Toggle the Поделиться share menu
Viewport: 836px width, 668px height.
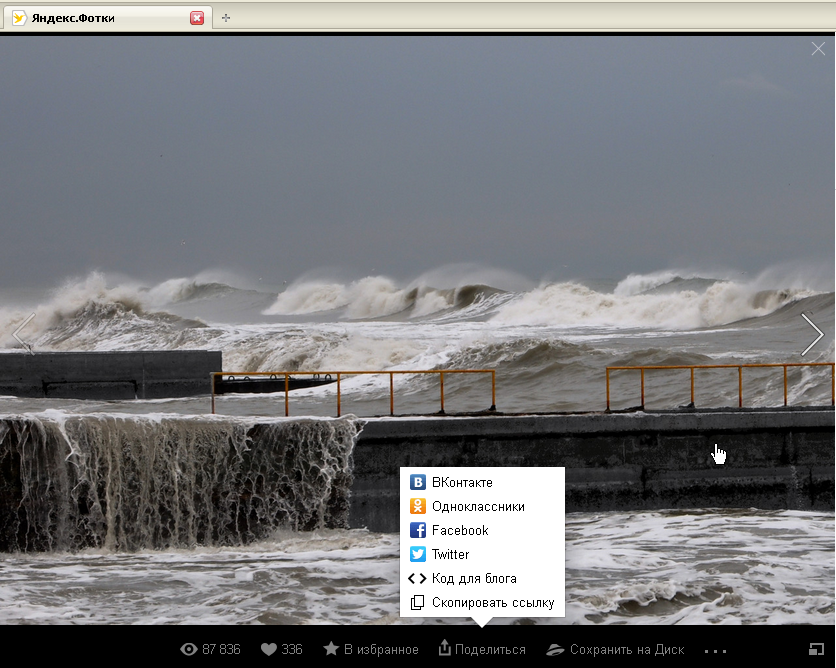[482, 649]
